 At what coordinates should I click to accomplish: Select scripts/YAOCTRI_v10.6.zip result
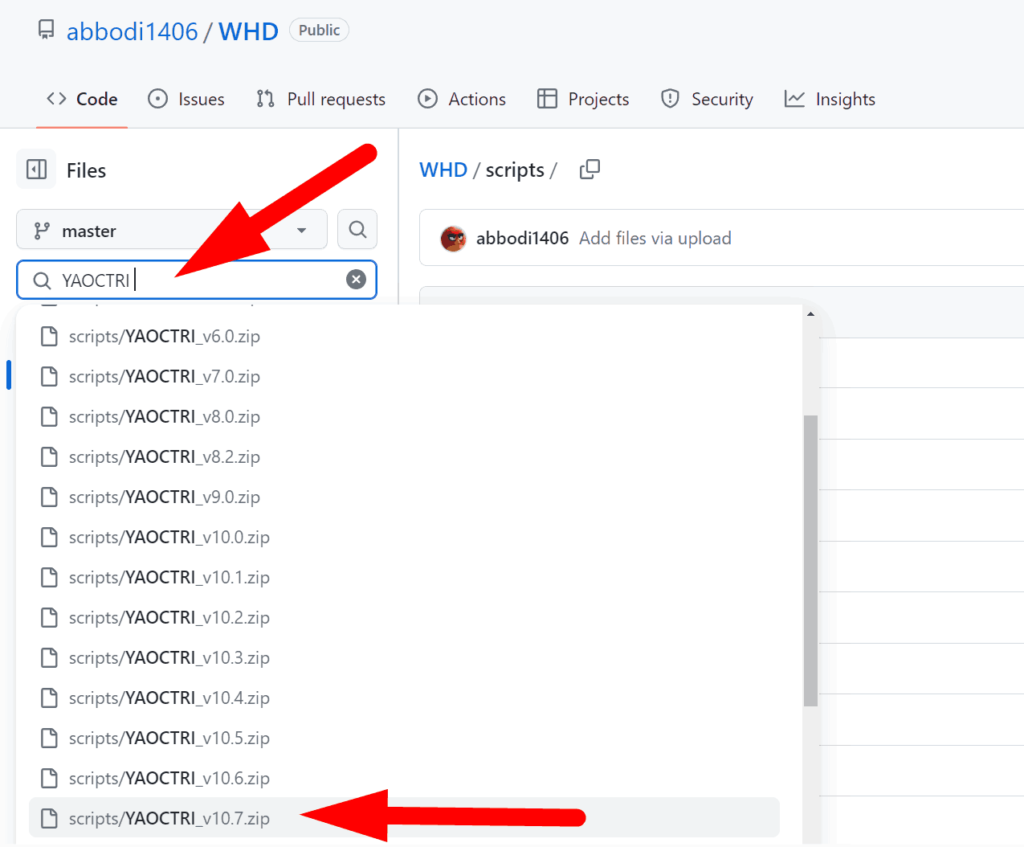404,778
